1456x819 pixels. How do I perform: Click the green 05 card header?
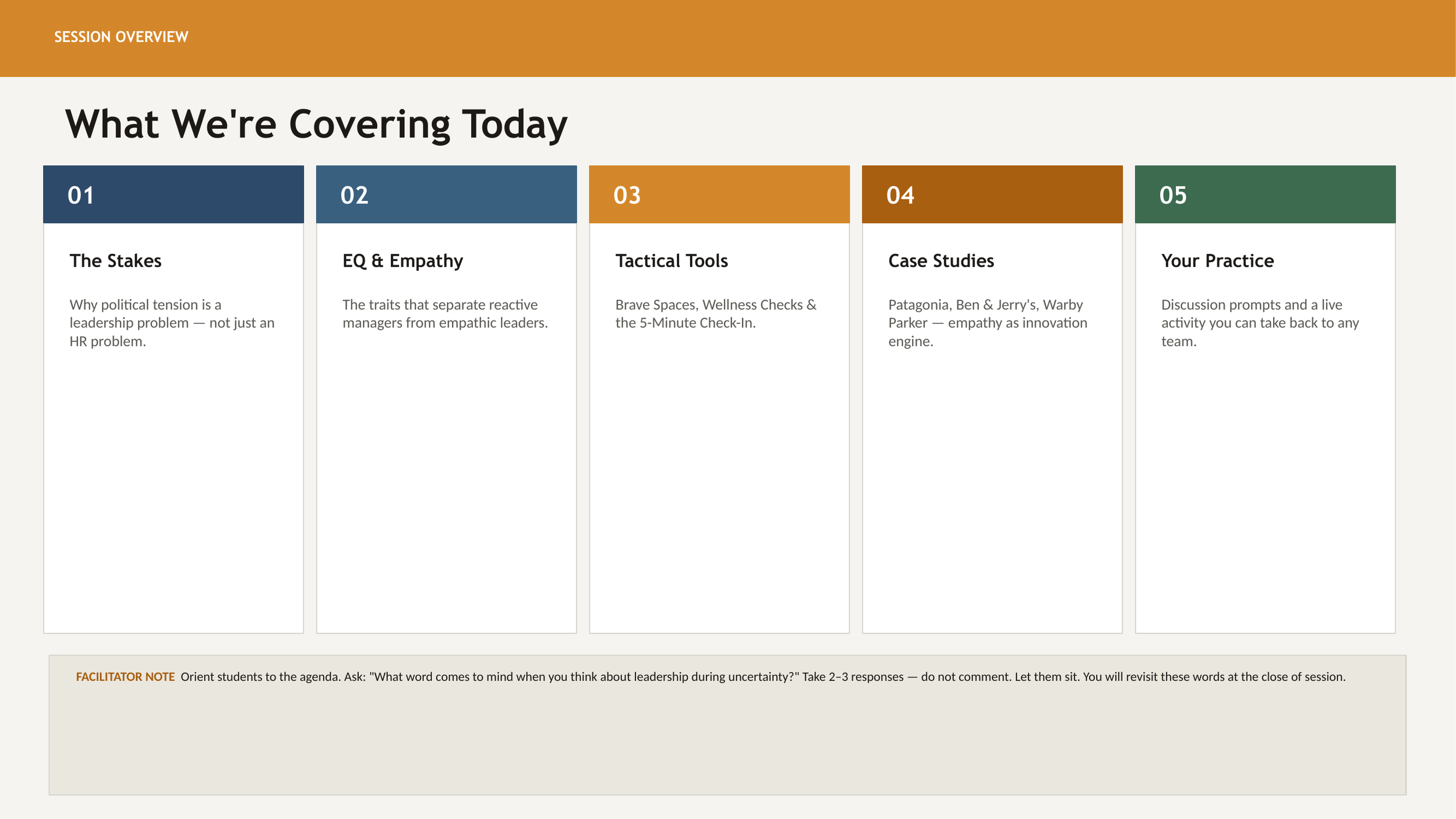coord(1265,195)
